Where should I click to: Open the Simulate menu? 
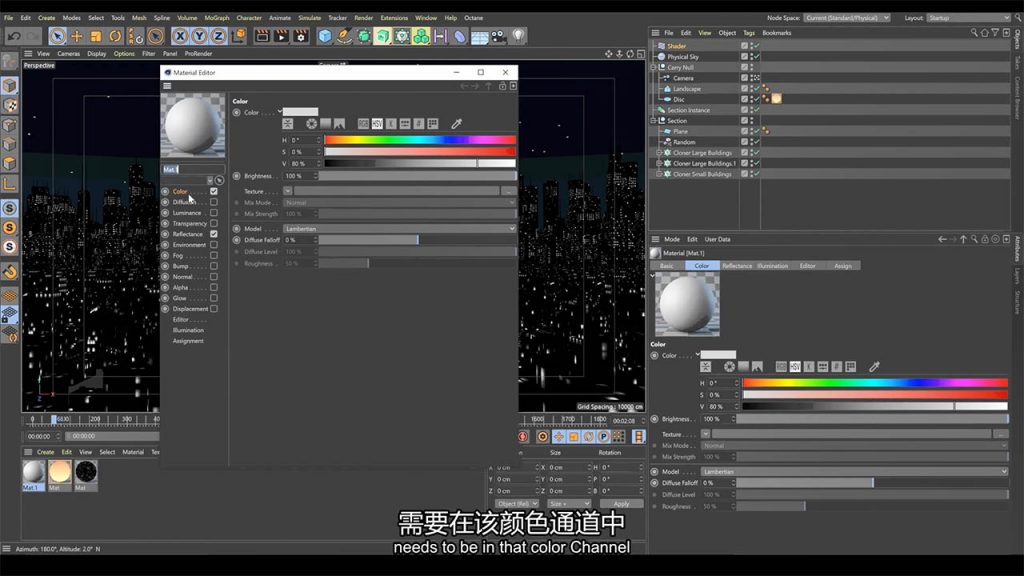(x=310, y=18)
